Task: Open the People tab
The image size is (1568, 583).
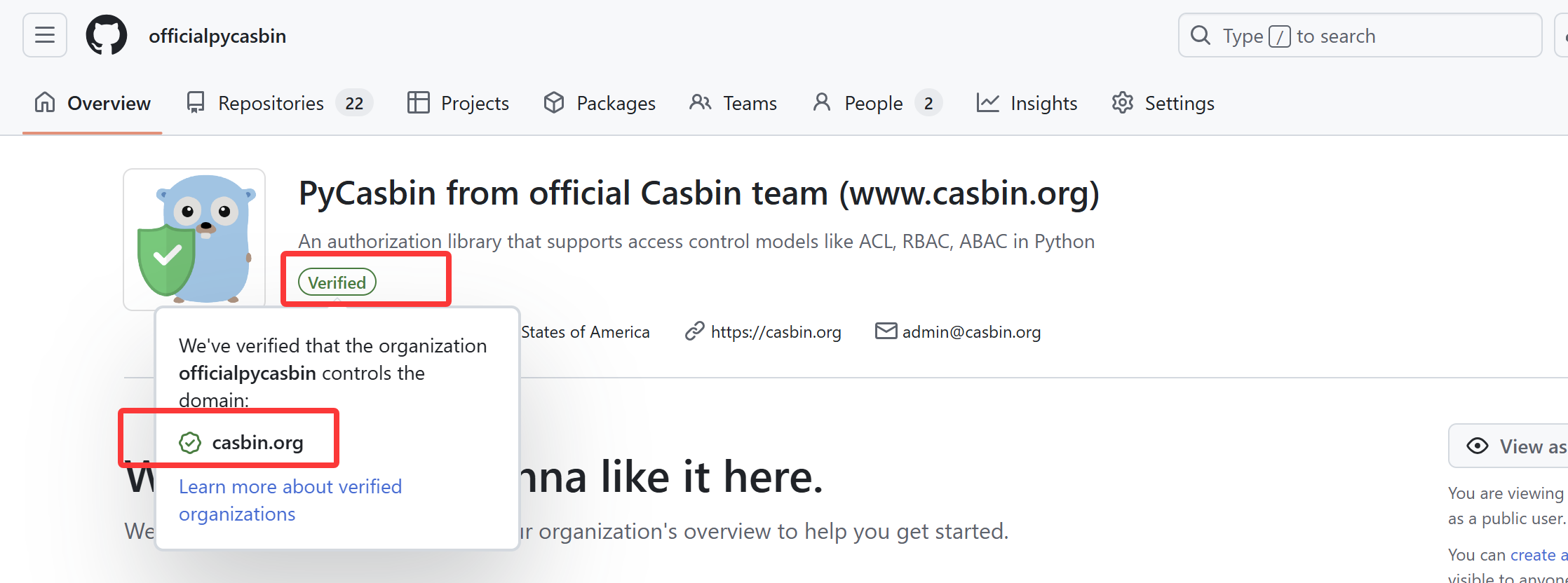Action: [877, 103]
